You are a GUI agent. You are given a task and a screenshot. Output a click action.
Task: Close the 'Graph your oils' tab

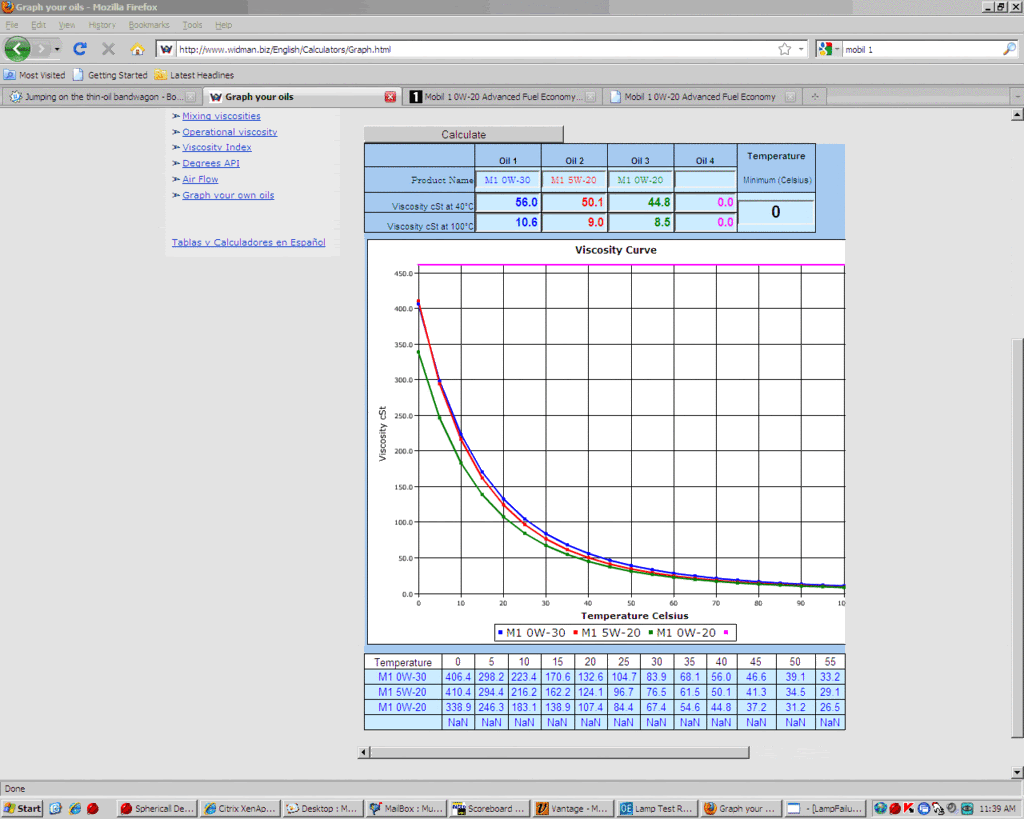[x=390, y=97]
